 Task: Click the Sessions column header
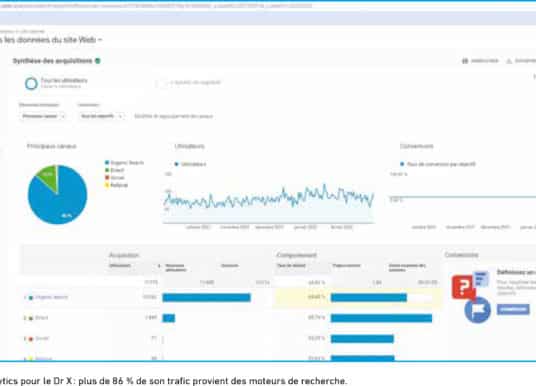point(230,266)
